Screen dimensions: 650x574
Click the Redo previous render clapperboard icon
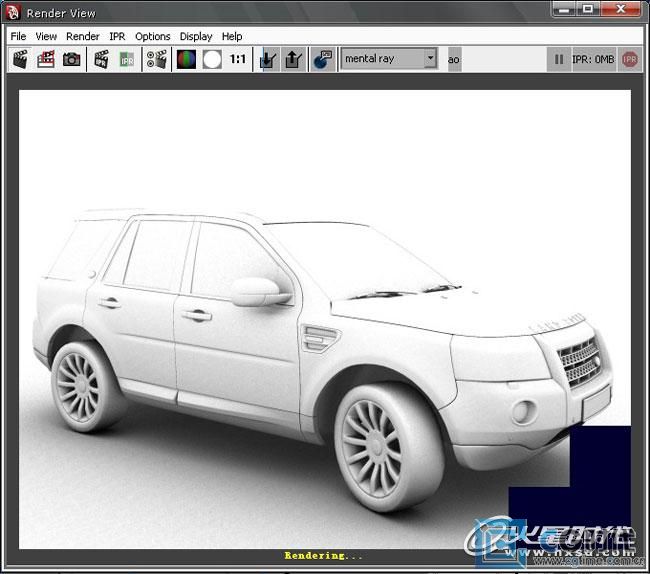[20, 59]
